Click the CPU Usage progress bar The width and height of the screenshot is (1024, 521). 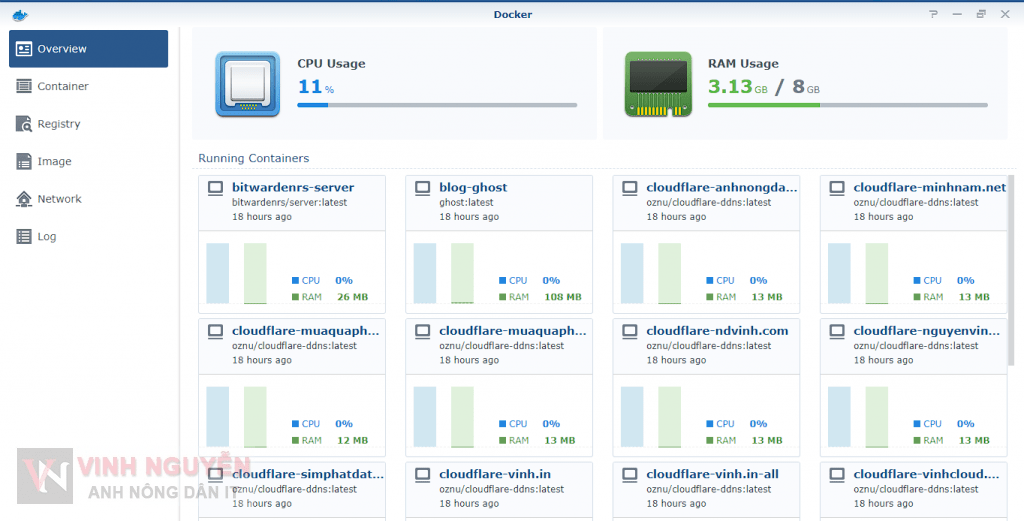437,105
